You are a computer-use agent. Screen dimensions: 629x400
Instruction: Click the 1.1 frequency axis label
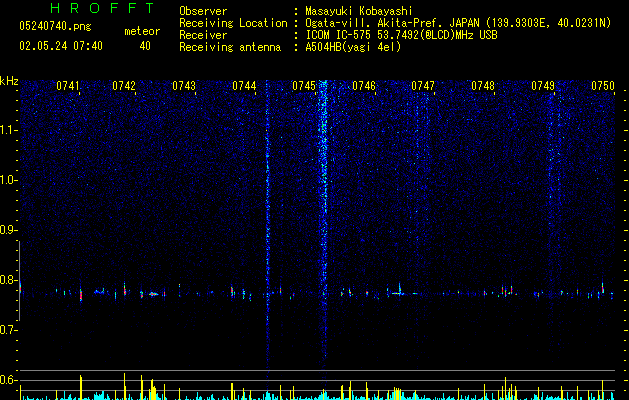coord(8,130)
